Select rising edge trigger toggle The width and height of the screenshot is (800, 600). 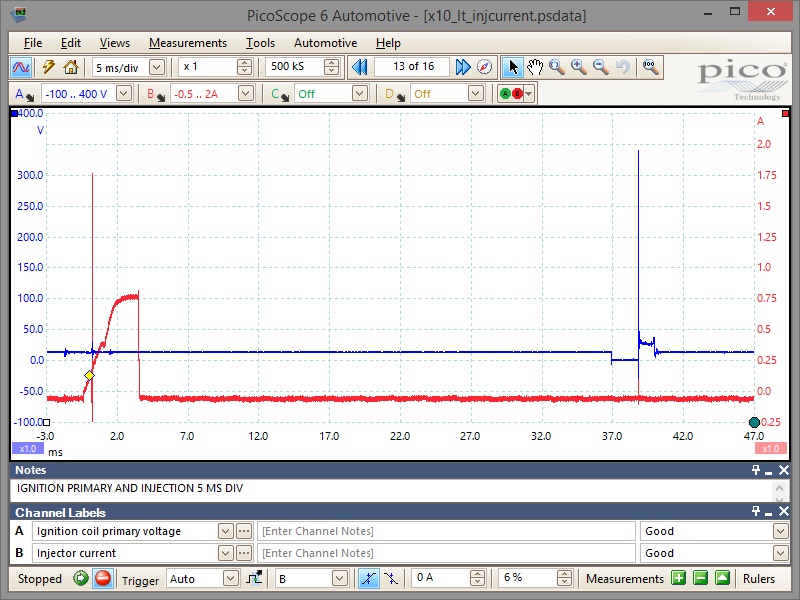point(368,578)
